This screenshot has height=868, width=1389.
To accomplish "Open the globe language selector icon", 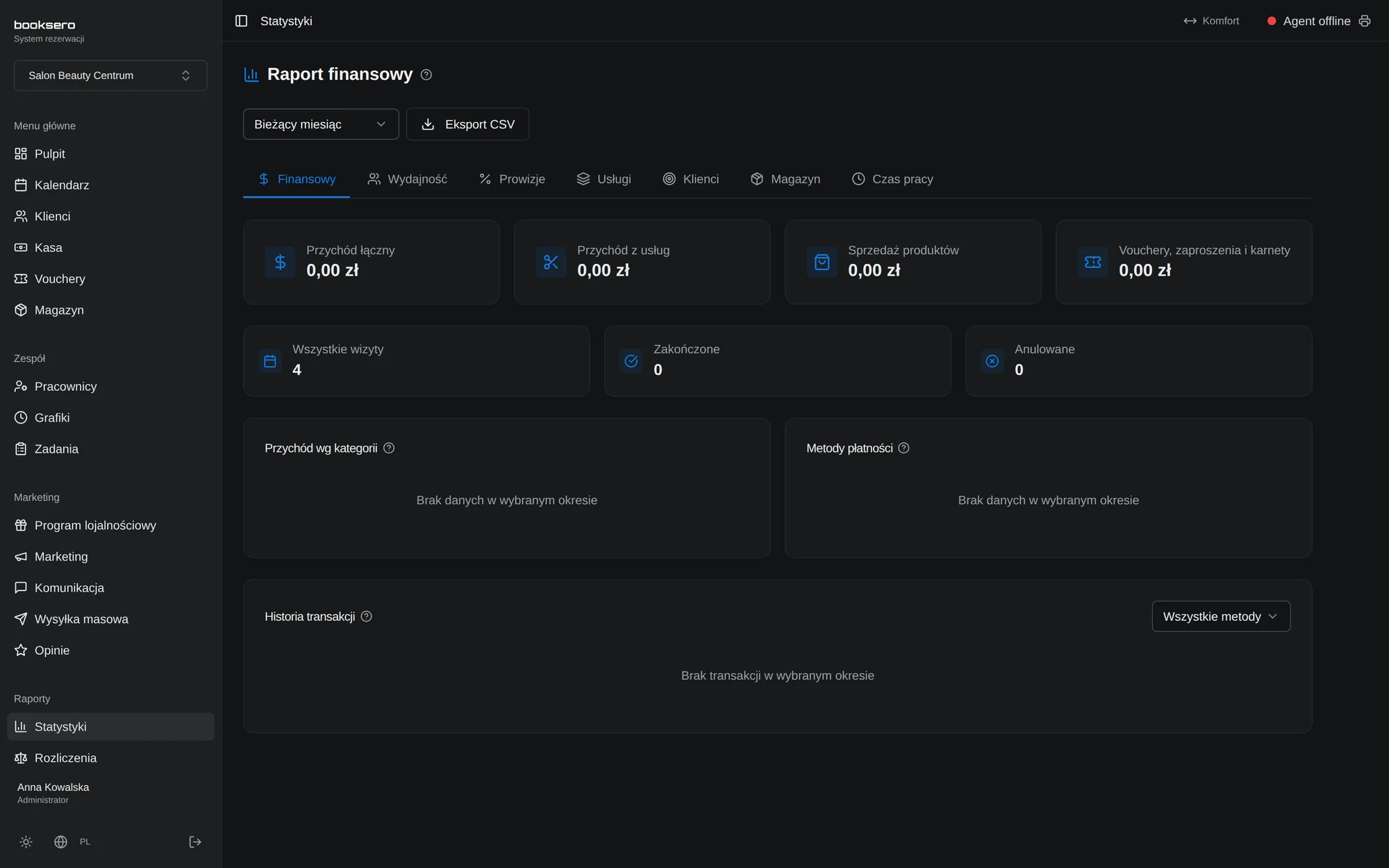I will pos(61,842).
